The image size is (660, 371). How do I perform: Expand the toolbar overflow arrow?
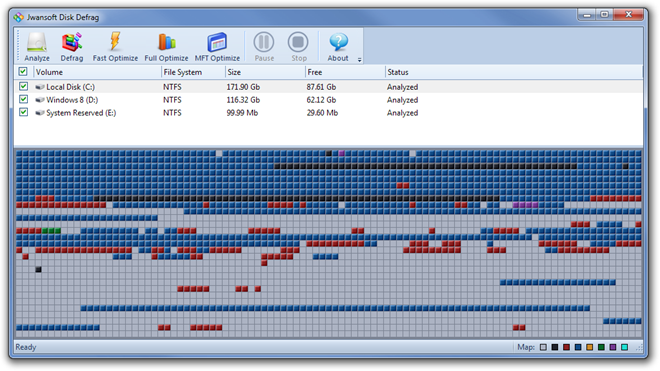tap(359, 60)
